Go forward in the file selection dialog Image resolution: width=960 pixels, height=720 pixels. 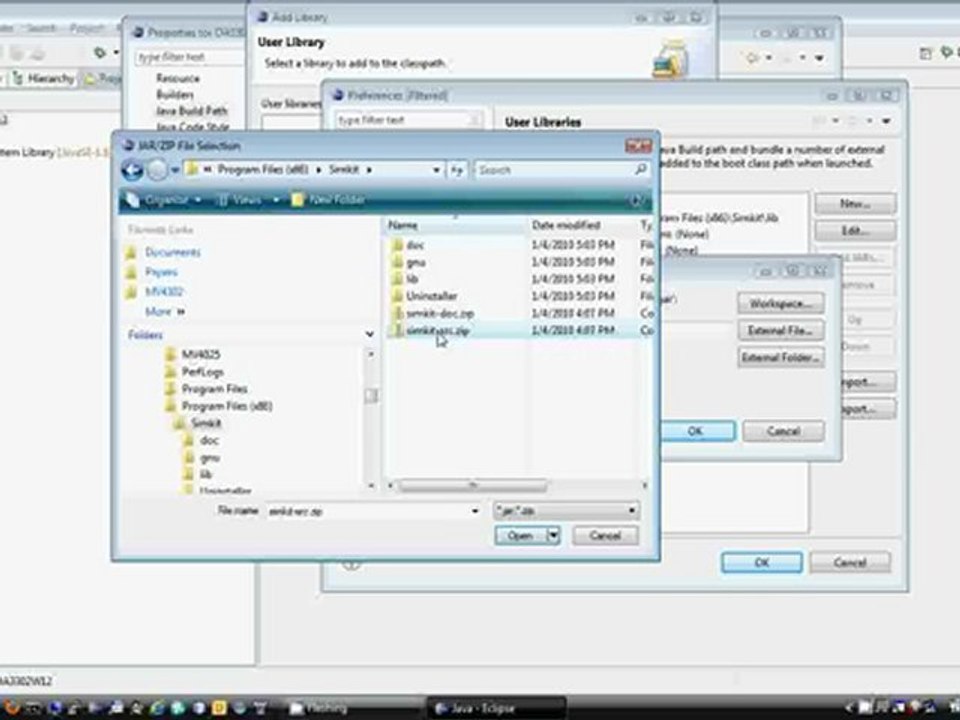[157, 170]
